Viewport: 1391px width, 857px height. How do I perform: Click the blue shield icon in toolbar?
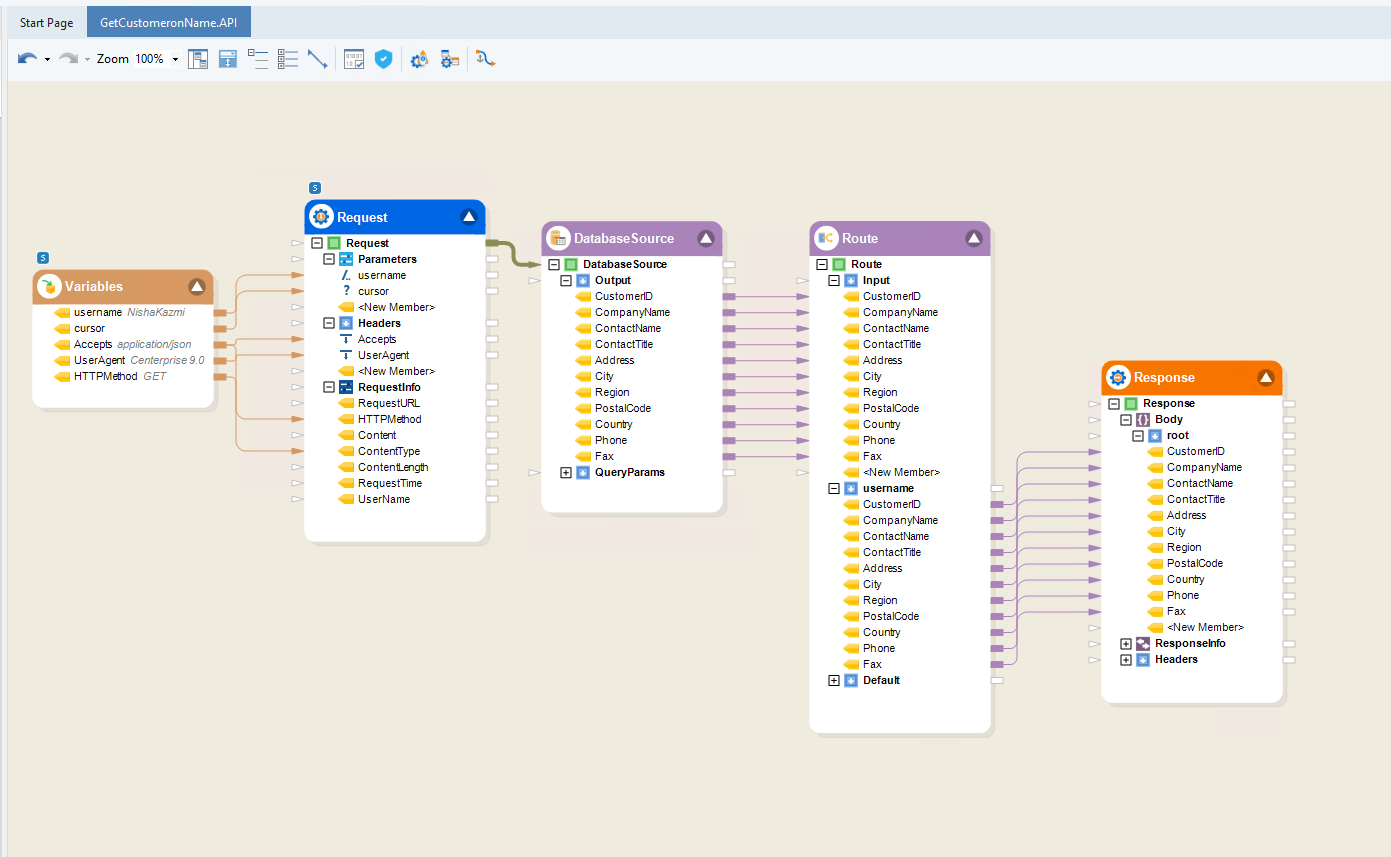pos(383,59)
